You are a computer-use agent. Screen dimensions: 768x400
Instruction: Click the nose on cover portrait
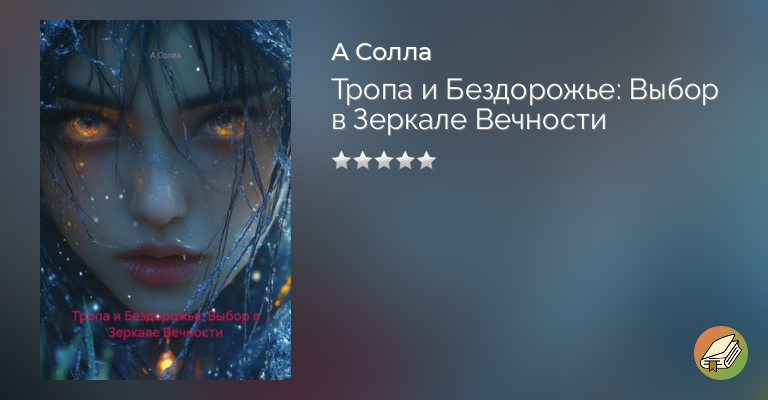(x=159, y=203)
